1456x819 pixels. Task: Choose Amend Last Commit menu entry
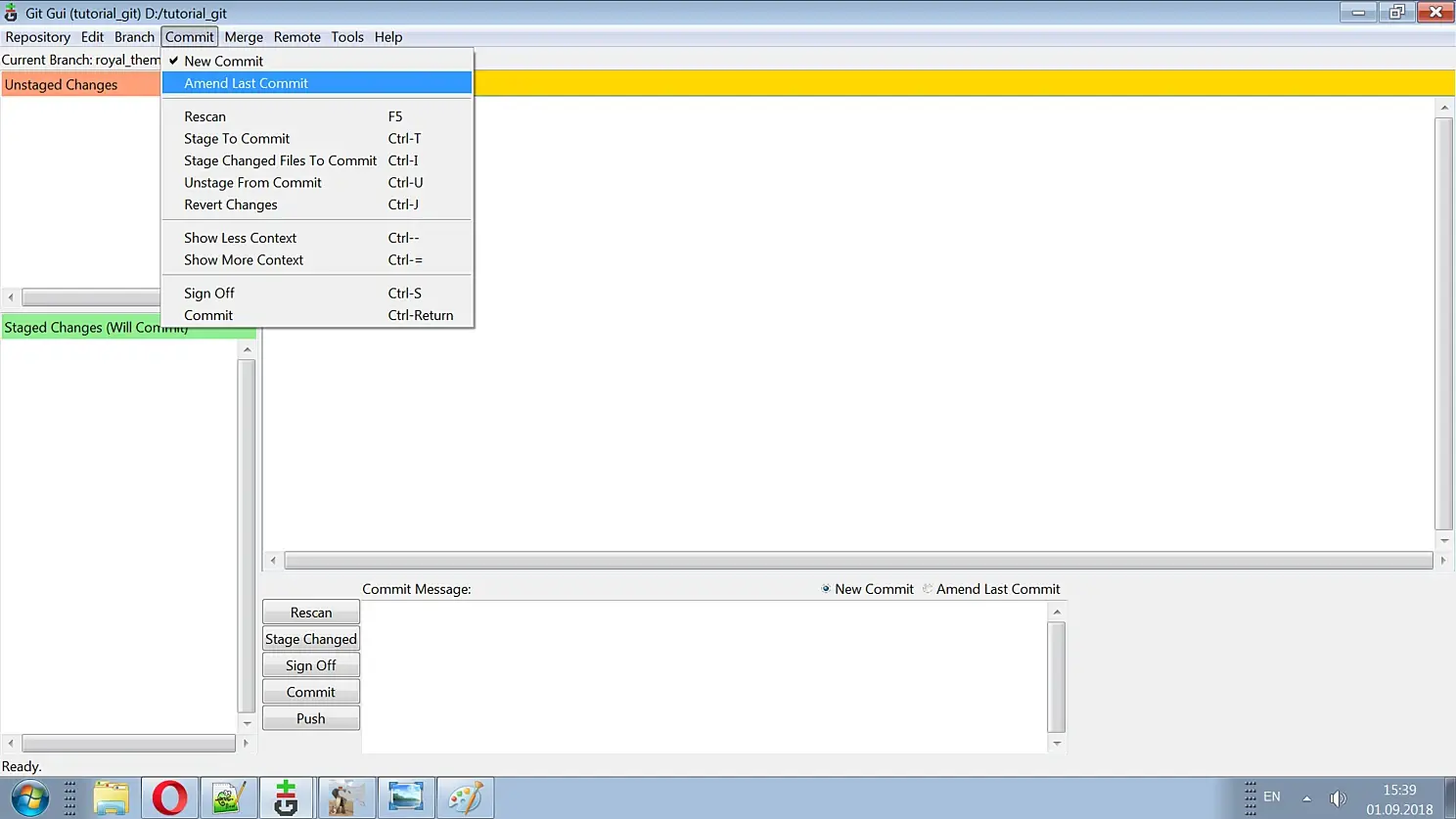tap(317, 83)
